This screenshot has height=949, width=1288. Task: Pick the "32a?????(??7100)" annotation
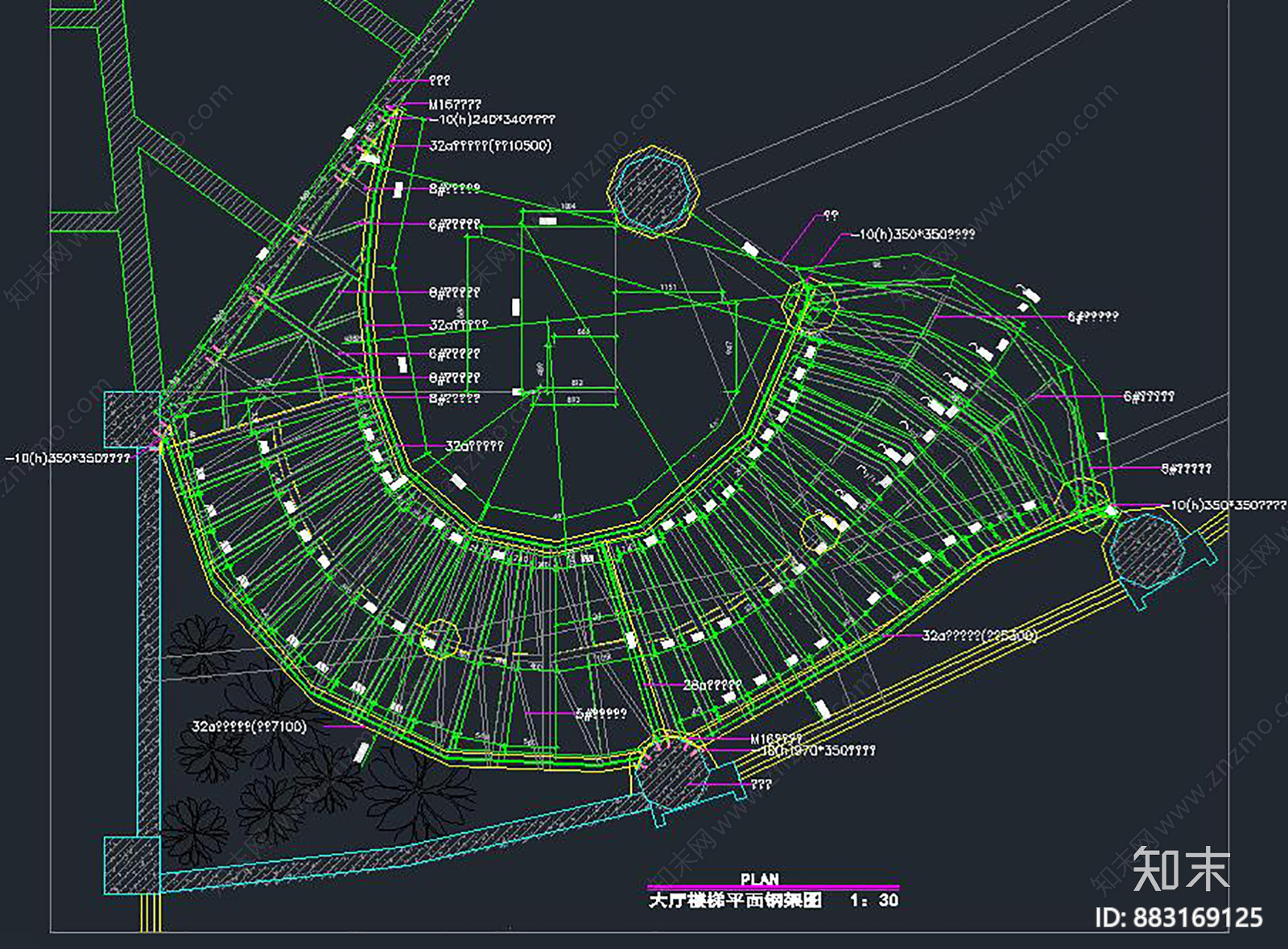click(249, 726)
